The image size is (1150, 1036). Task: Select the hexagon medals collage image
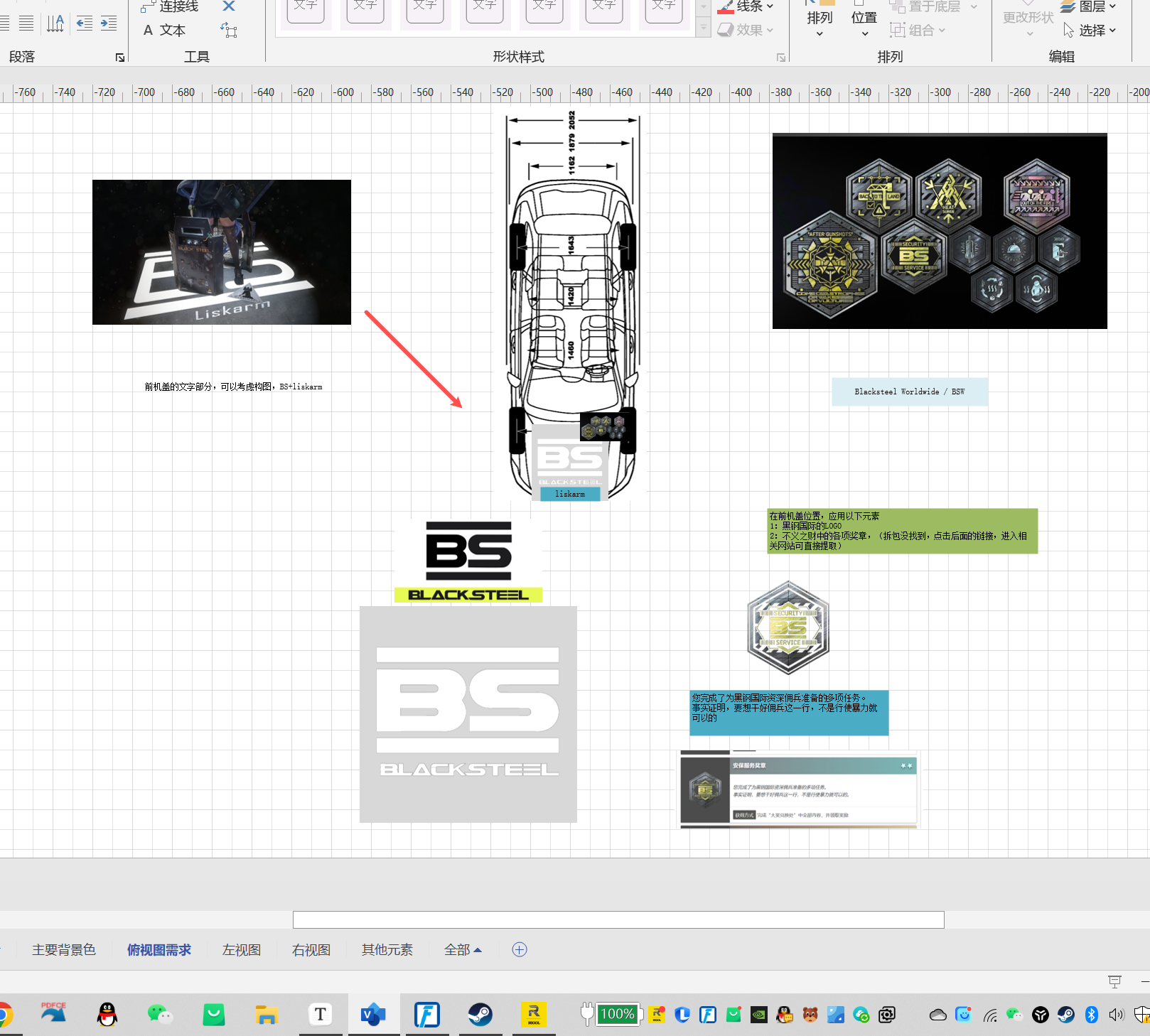pos(940,231)
